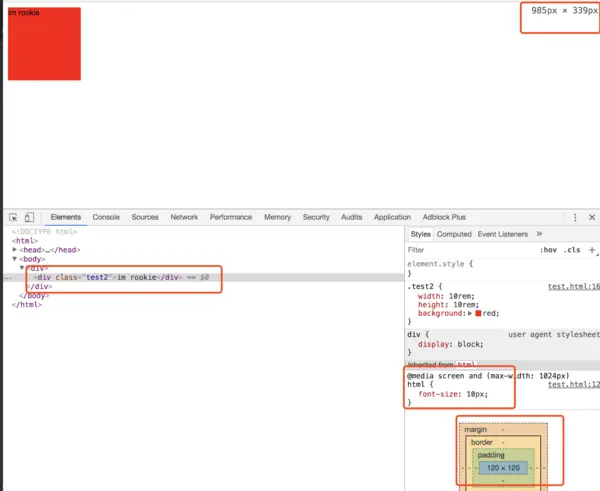The image size is (600, 491).
Task: Switch to the Console tab
Action: (x=106, y=217)
